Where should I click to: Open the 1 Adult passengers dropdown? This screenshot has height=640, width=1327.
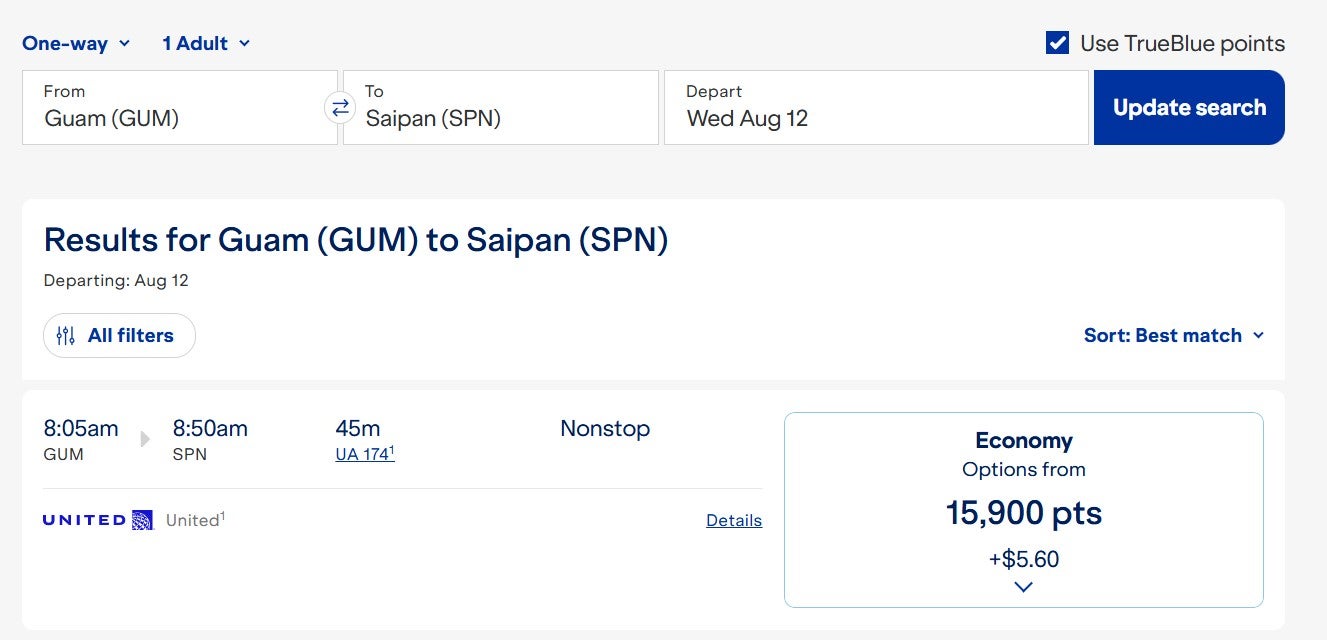pyautogui.click(x=206, y=43)
